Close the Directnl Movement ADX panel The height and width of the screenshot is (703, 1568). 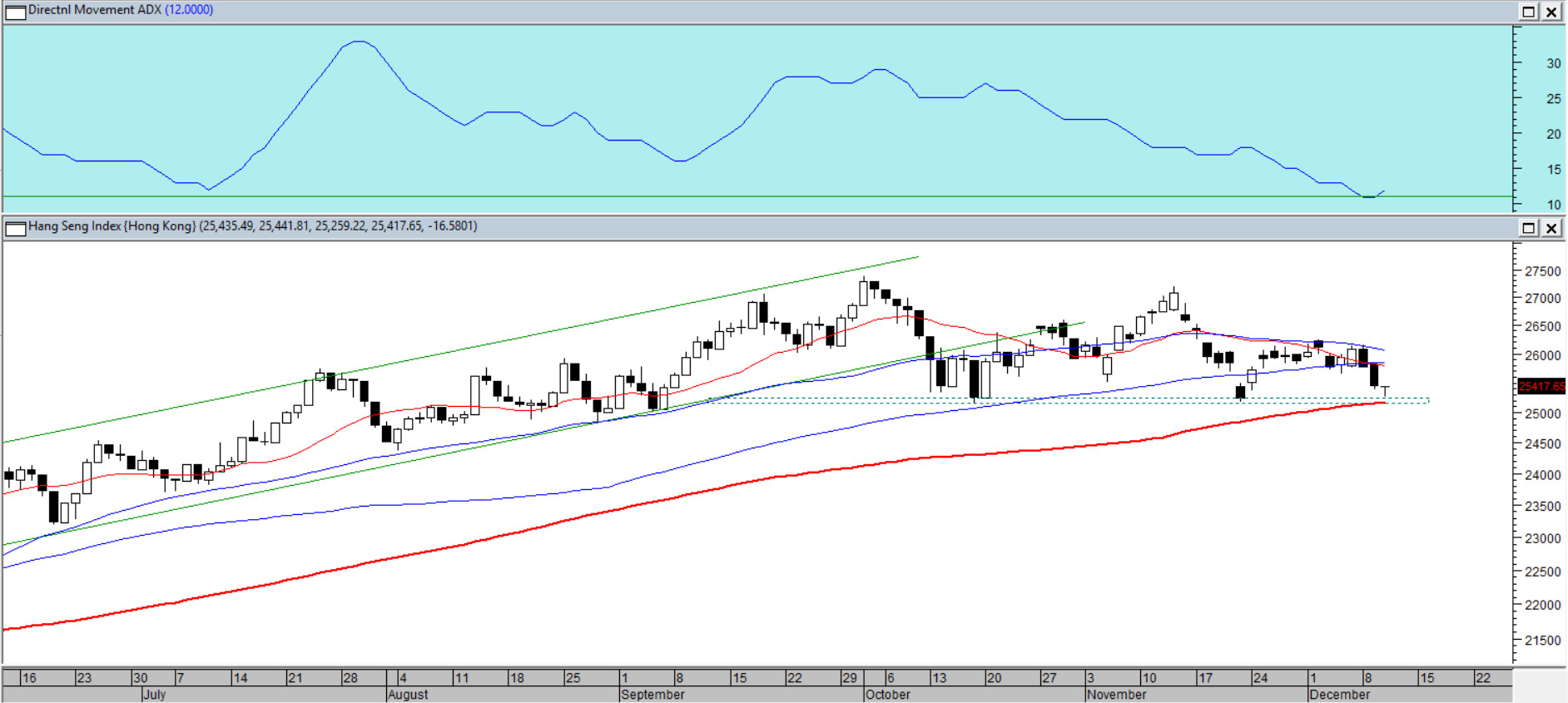tap(1551, 12)
